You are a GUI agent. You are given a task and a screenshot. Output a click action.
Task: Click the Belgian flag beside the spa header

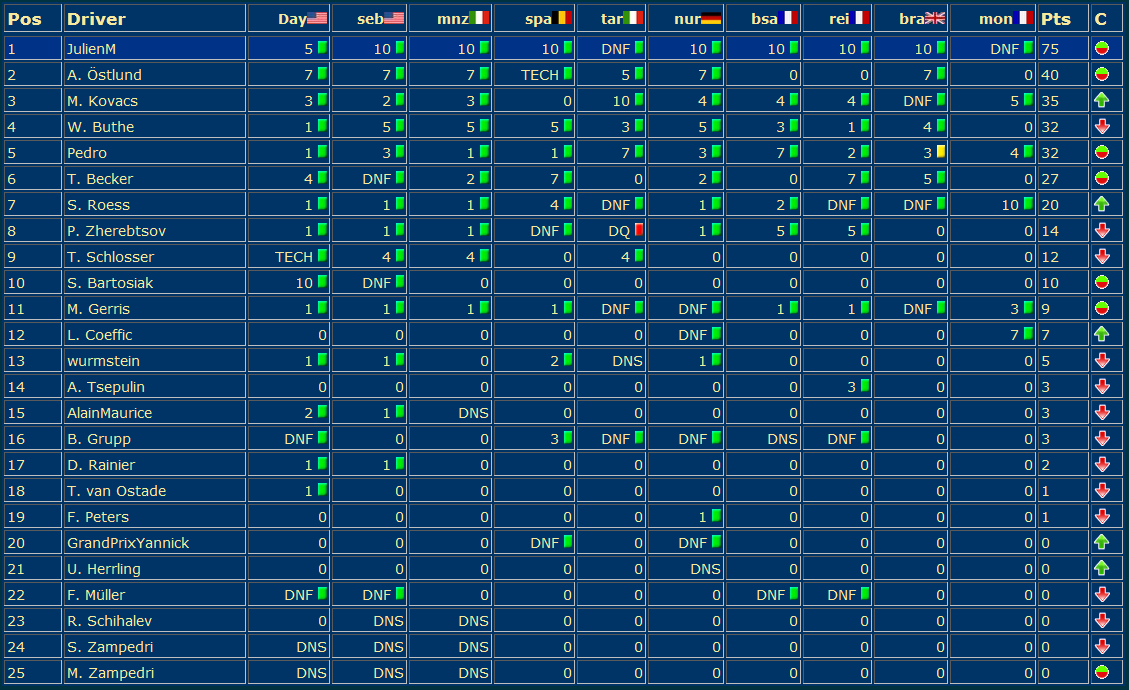click(562, 18)
